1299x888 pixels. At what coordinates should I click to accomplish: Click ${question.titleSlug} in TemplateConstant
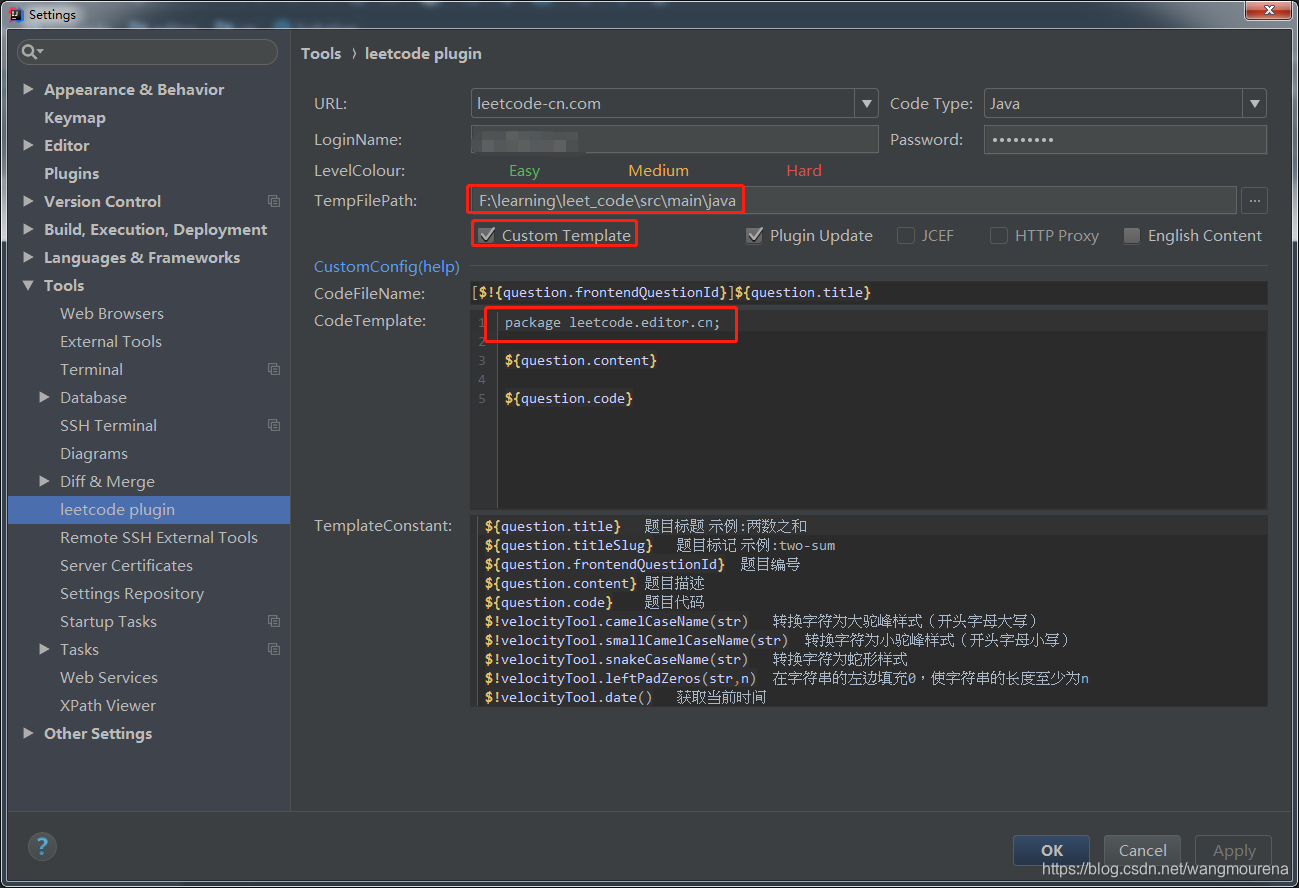tap(568, 545)
